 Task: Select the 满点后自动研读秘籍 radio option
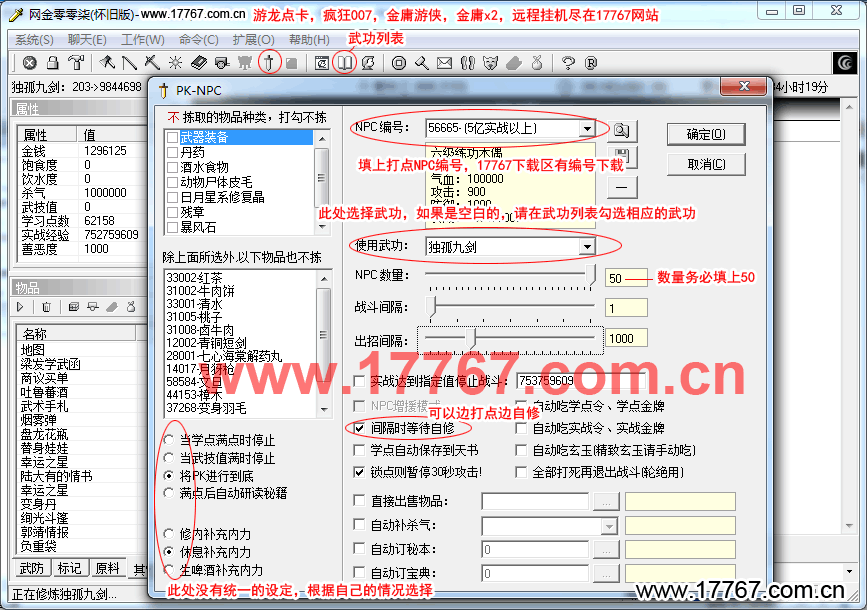[170, 493]
